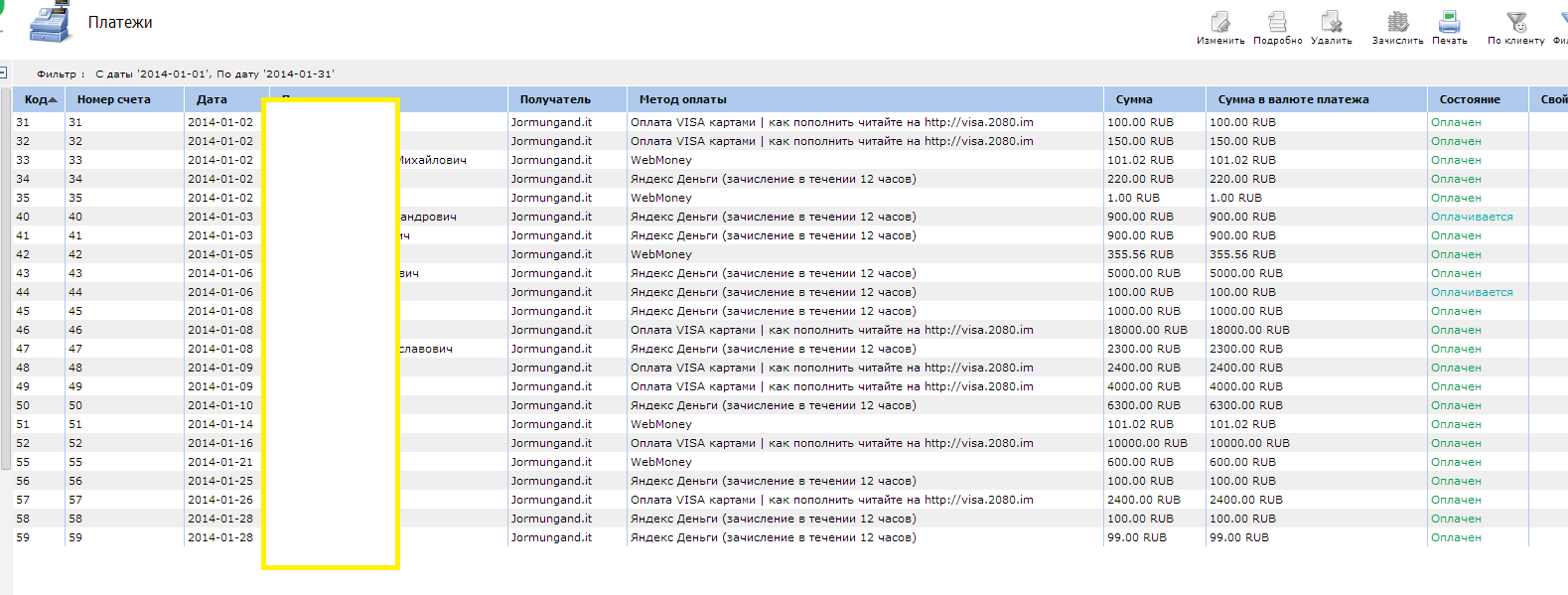
Task: Click the Сумма column header
Action: 1134,99
